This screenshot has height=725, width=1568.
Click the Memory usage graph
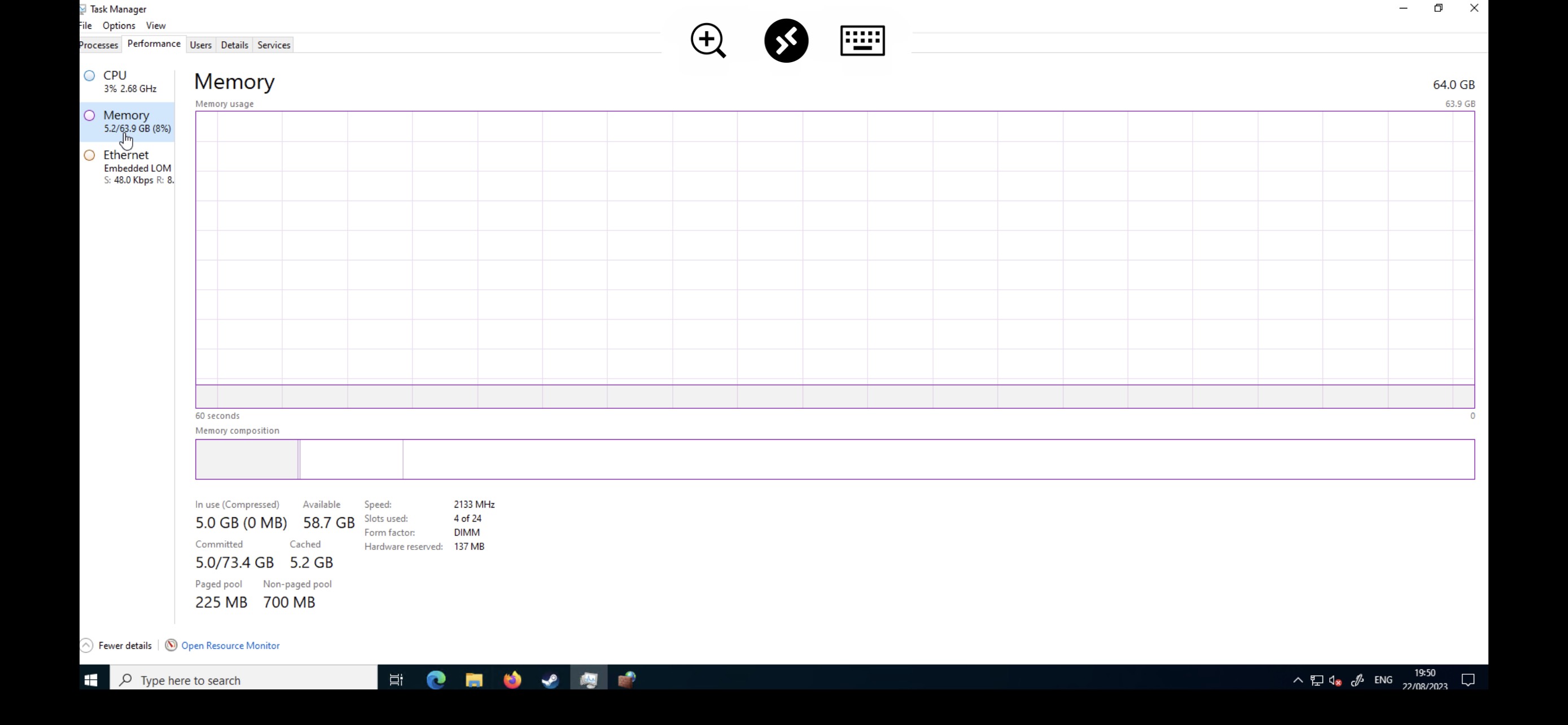click(x=835, y=259)
